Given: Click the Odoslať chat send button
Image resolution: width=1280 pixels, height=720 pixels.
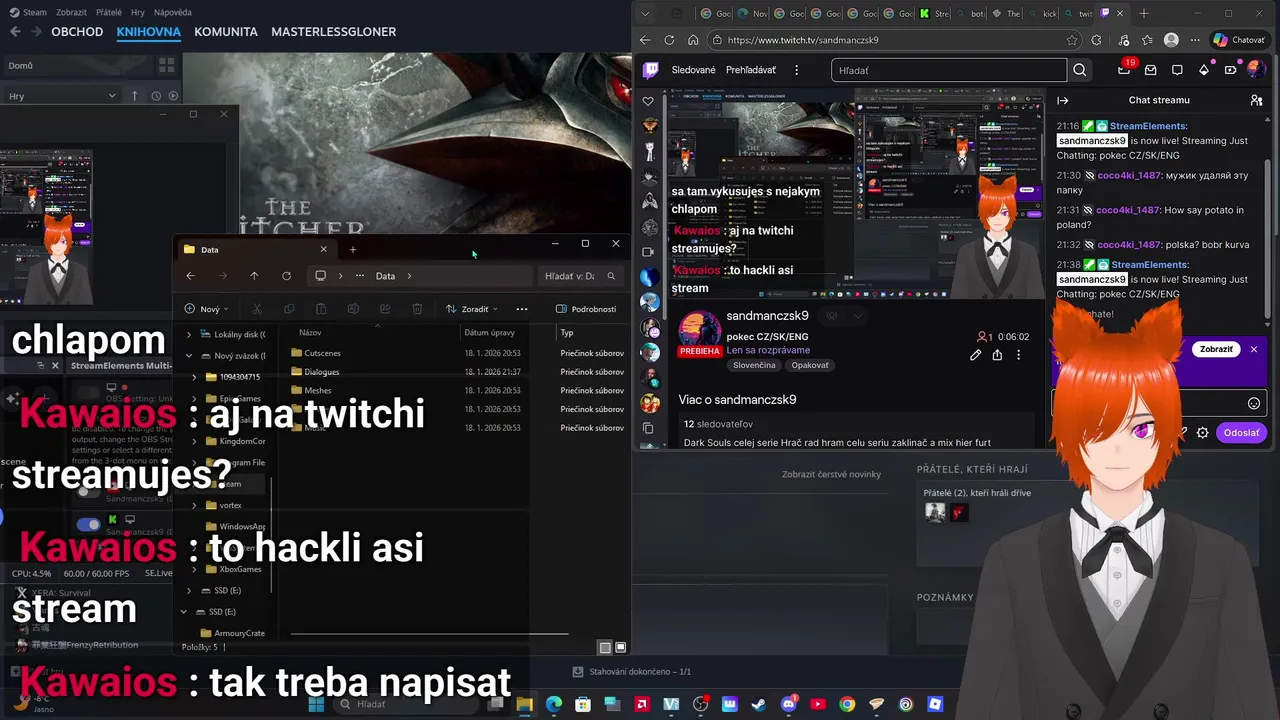Looking at the screenshot, I should [1241, 433].
